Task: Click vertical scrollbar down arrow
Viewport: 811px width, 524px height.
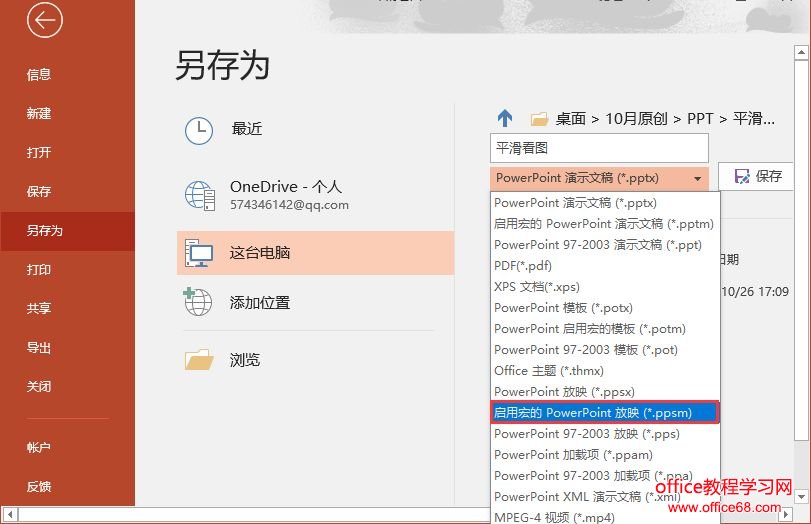Action: click(x=801, y=497)
